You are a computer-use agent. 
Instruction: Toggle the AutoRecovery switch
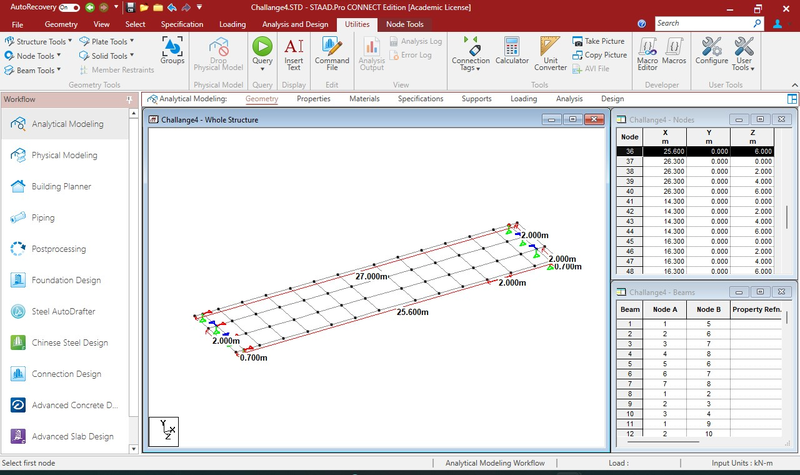(71, 7)
